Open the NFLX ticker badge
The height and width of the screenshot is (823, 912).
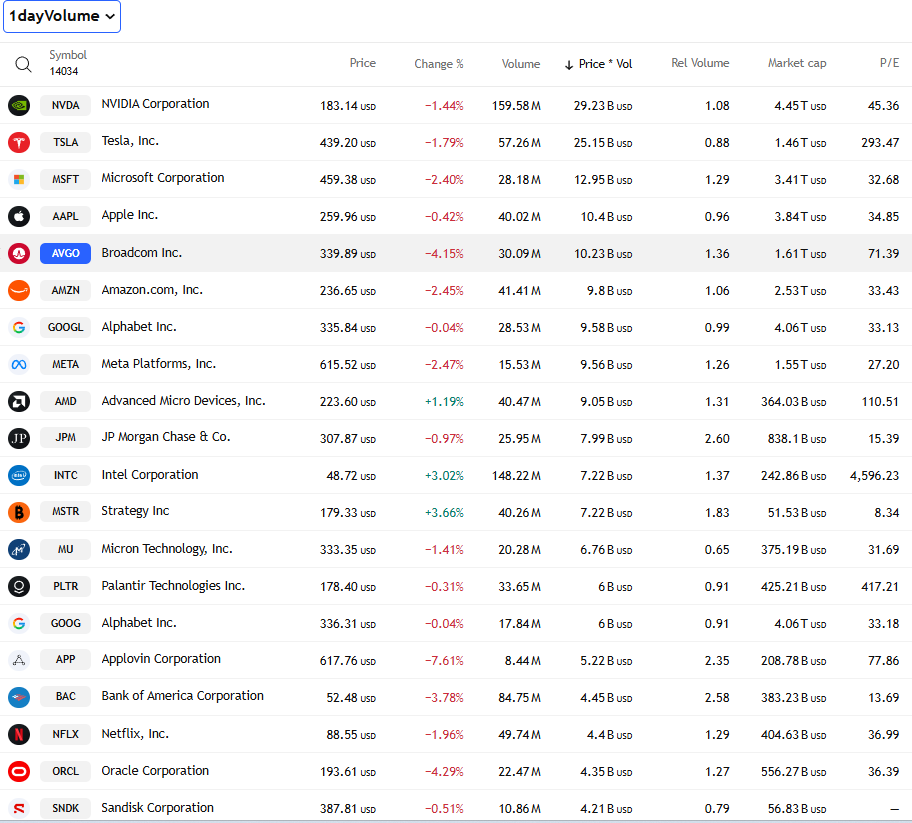66,734
